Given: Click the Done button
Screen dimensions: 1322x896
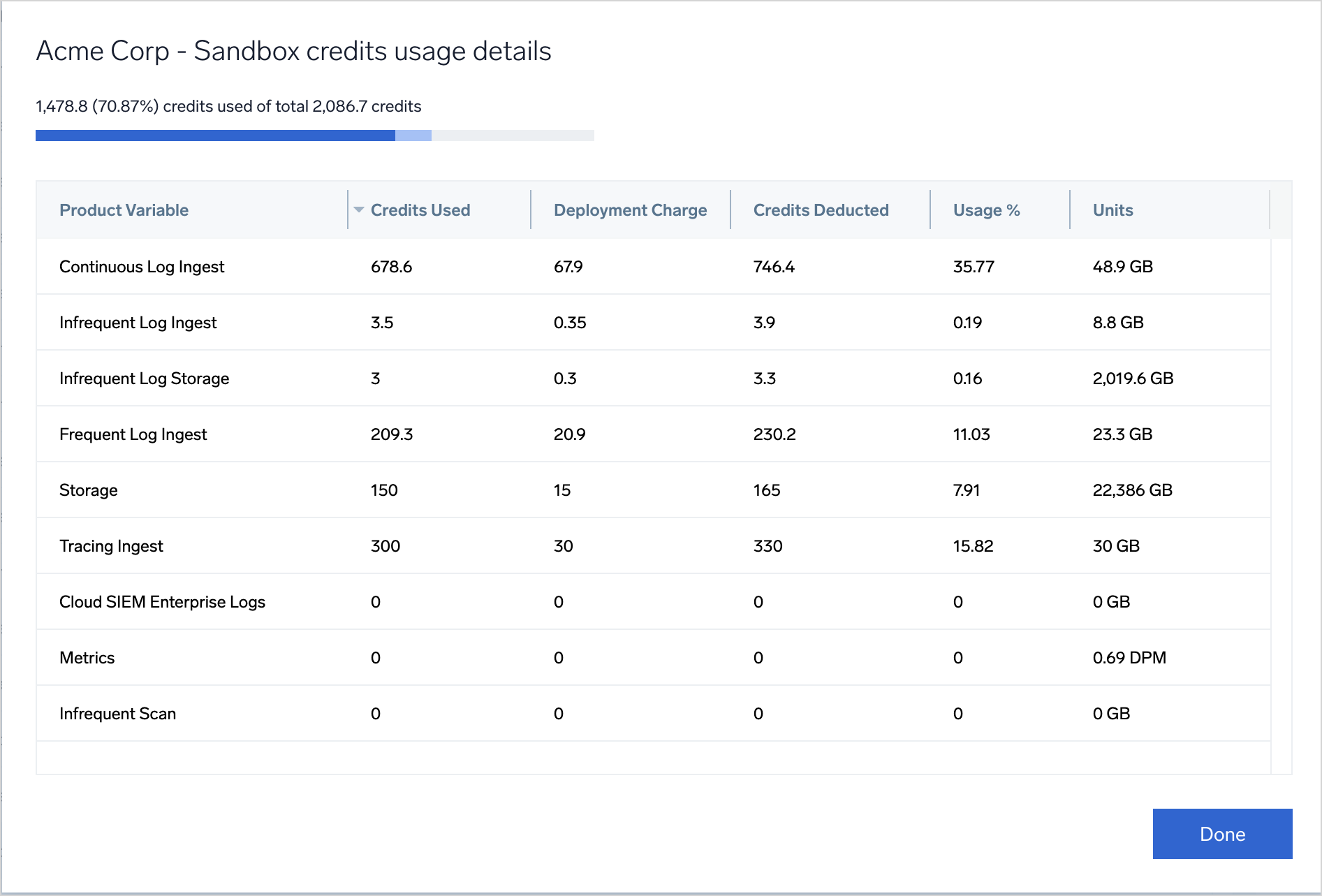Looking at the screenshot, I should (1221, 834).
